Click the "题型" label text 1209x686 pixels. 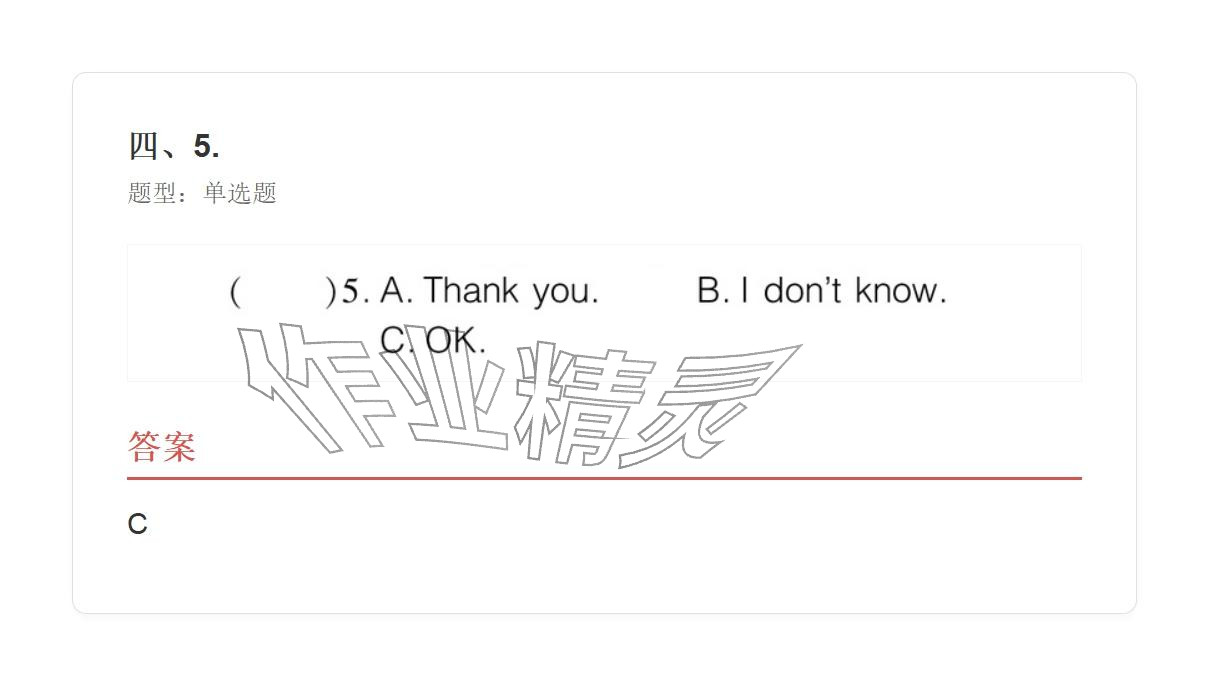pyautogui.click(x=152, y=193)
